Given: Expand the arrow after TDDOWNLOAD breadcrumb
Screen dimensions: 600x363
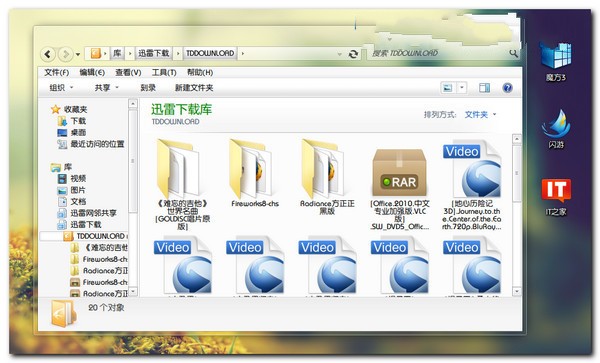Looking at the screenshot, I should pyautogui.click(x=243, y=53).
